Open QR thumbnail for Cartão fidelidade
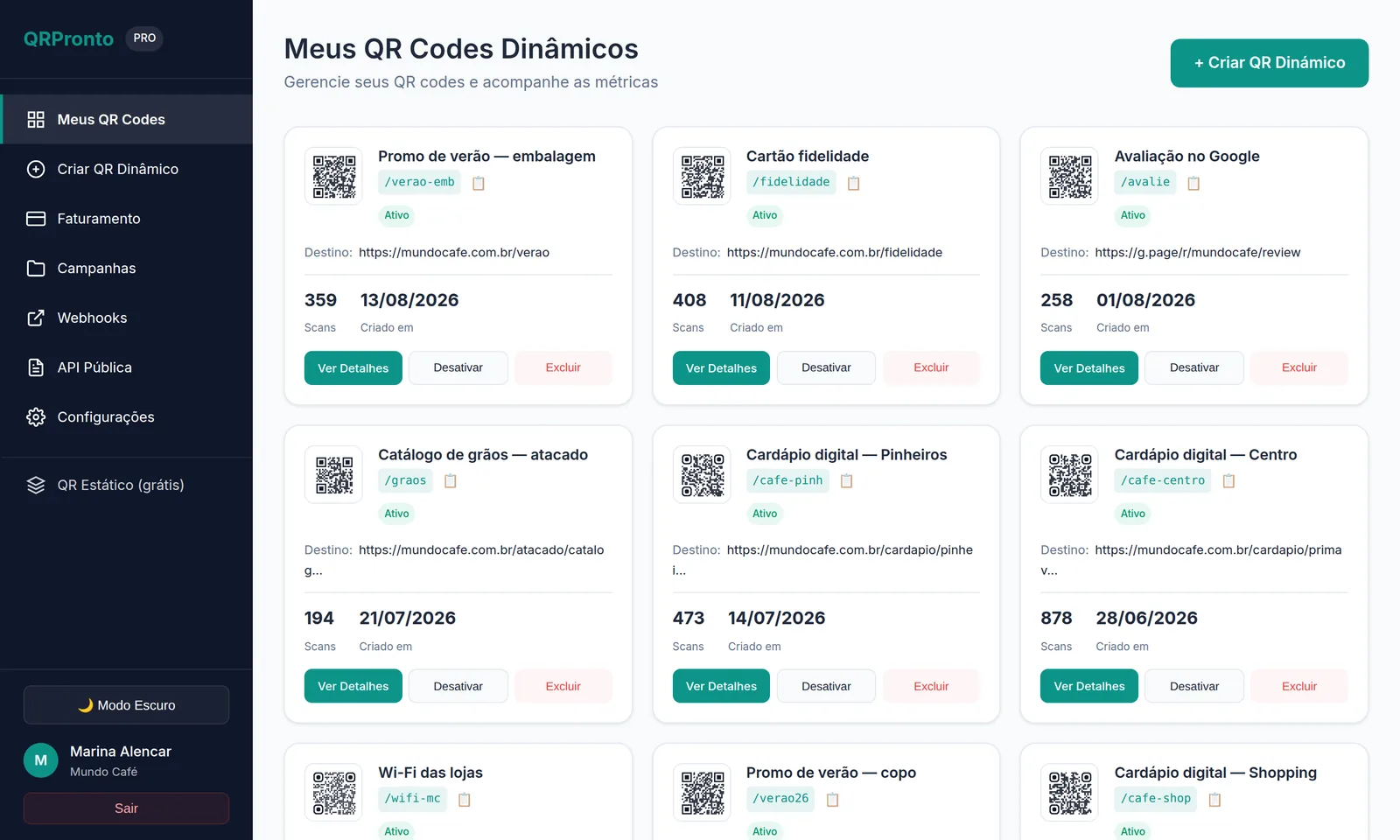1400x840 pixels. point(702,176)
